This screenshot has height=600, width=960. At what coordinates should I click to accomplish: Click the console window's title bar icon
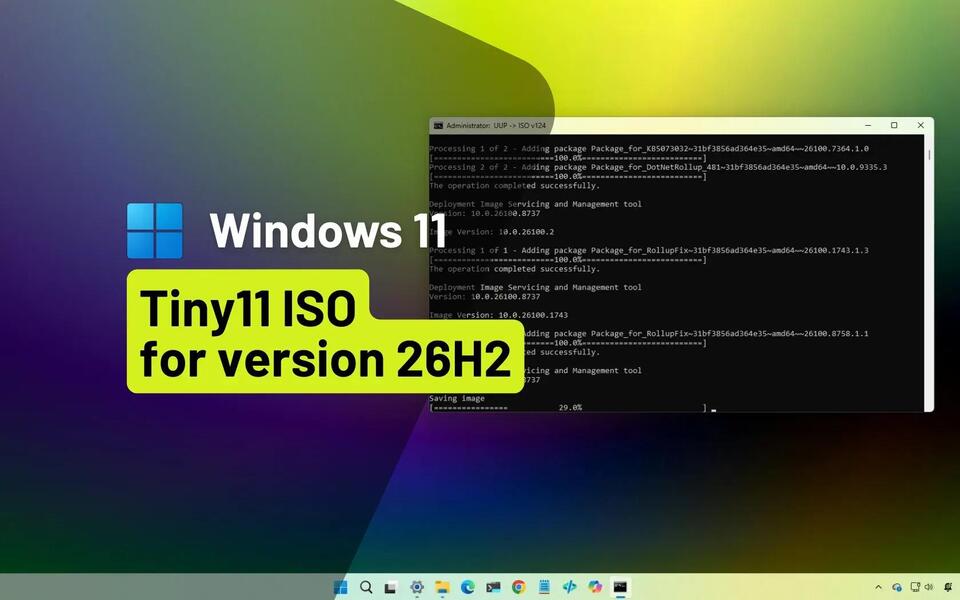point(438,126)
